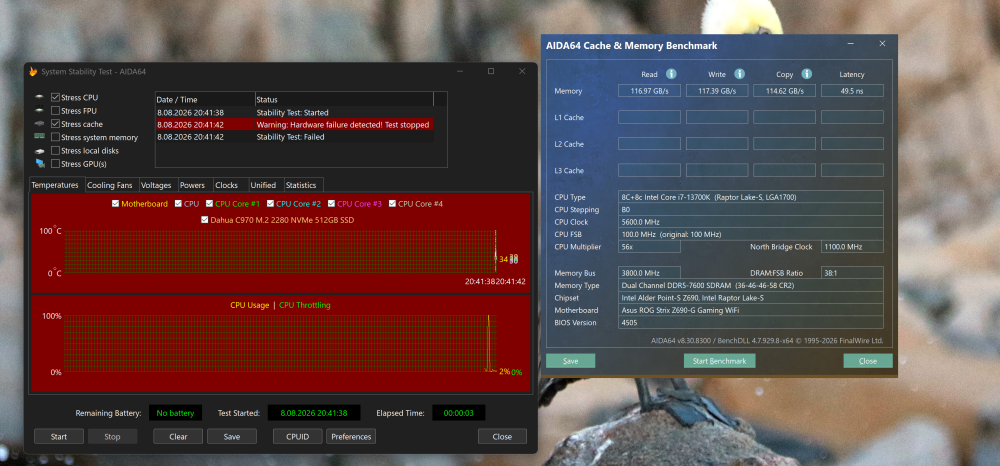Click the 'No battery' remaining battery display
Viewport: 1000px width, 466px height.
pyautogui.click(x=175, y=413)
